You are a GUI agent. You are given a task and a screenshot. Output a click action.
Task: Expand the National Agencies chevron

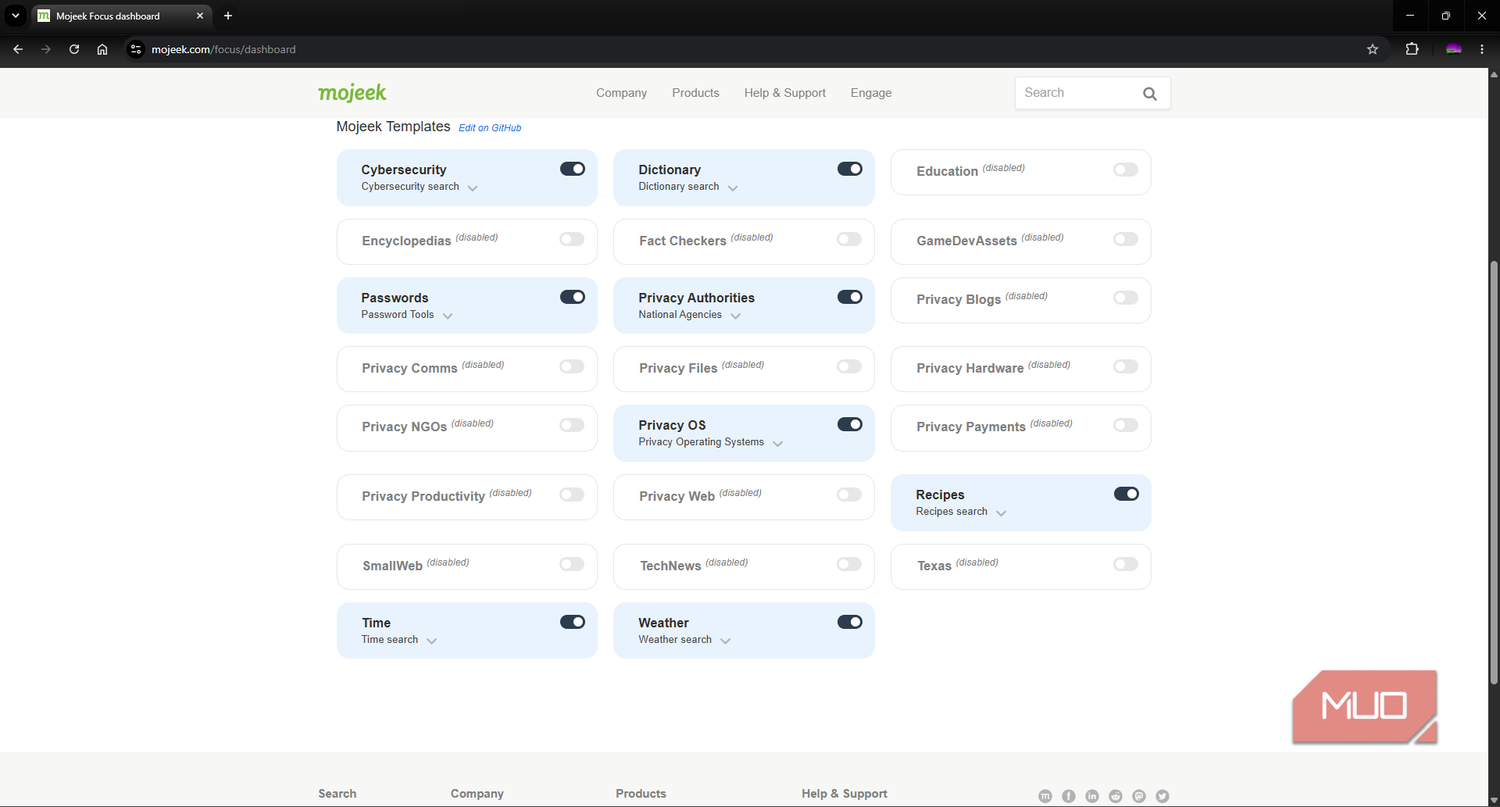736,316
